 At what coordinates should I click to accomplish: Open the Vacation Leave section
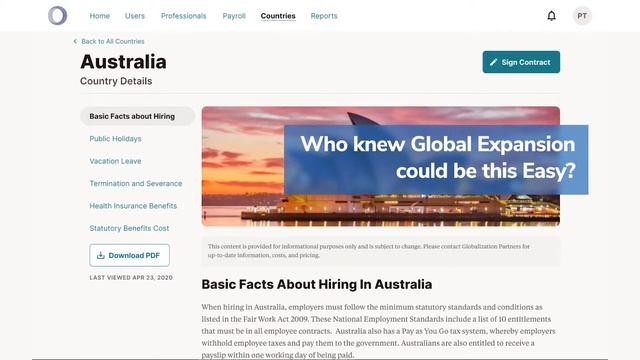click(x=116, y=161)
